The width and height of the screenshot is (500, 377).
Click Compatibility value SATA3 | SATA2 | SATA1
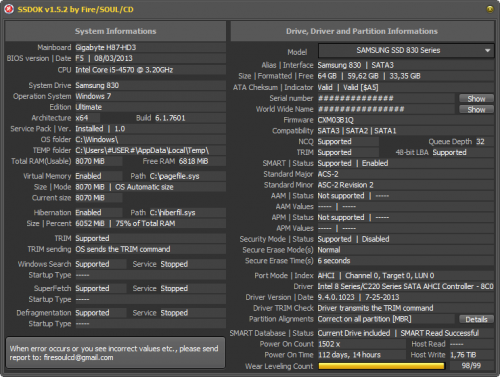click(x=357, y=131)
